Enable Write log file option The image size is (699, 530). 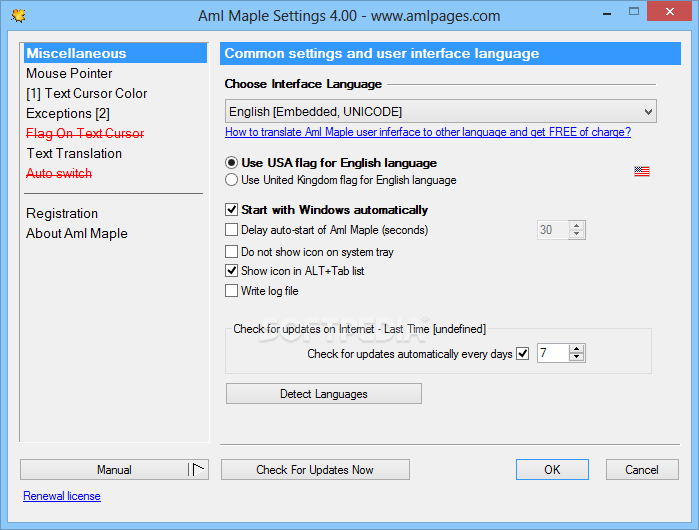point(231,291)
